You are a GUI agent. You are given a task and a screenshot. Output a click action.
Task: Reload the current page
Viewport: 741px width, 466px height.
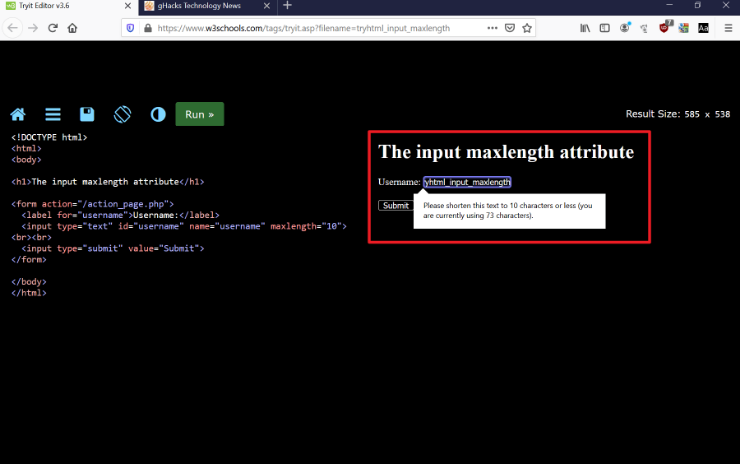click(x=52, y=28)
